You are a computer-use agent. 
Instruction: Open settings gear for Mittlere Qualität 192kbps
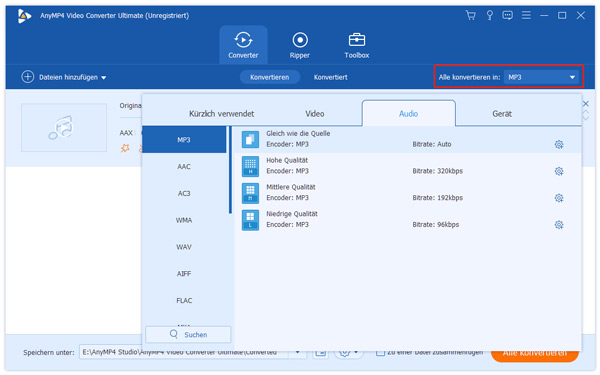click(559, 198)
